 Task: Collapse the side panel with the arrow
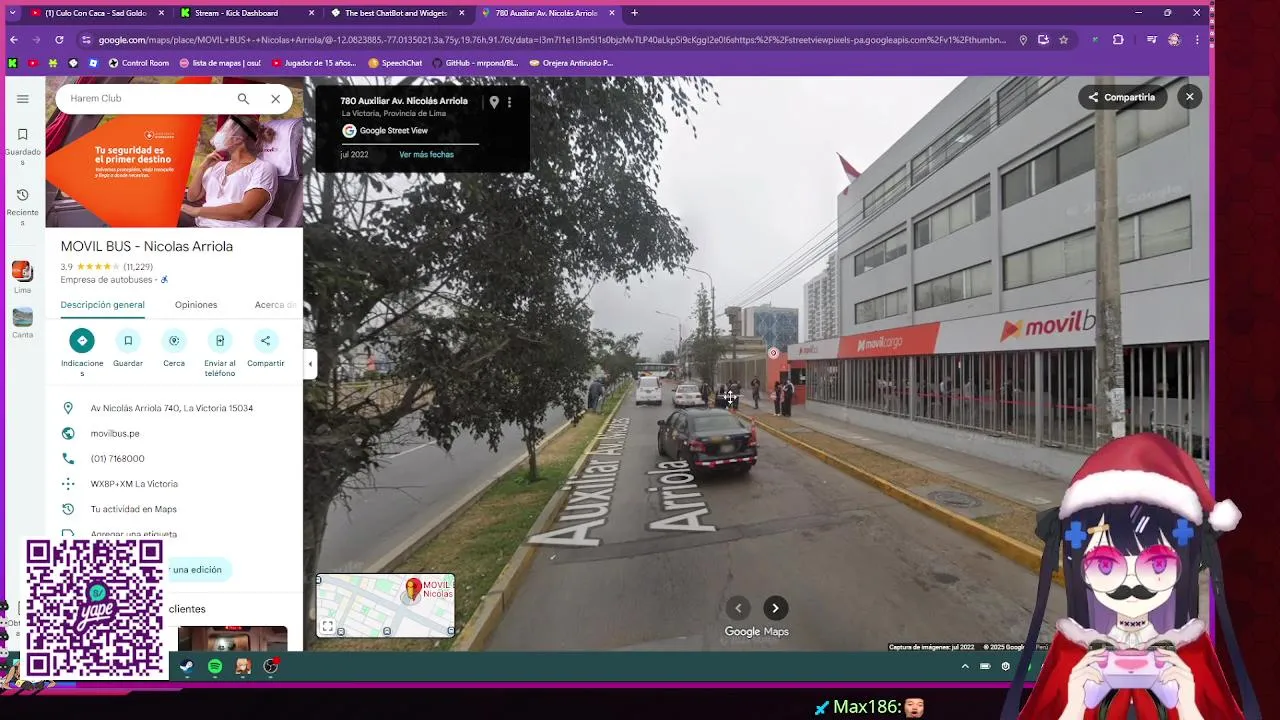tap(310, 364)
